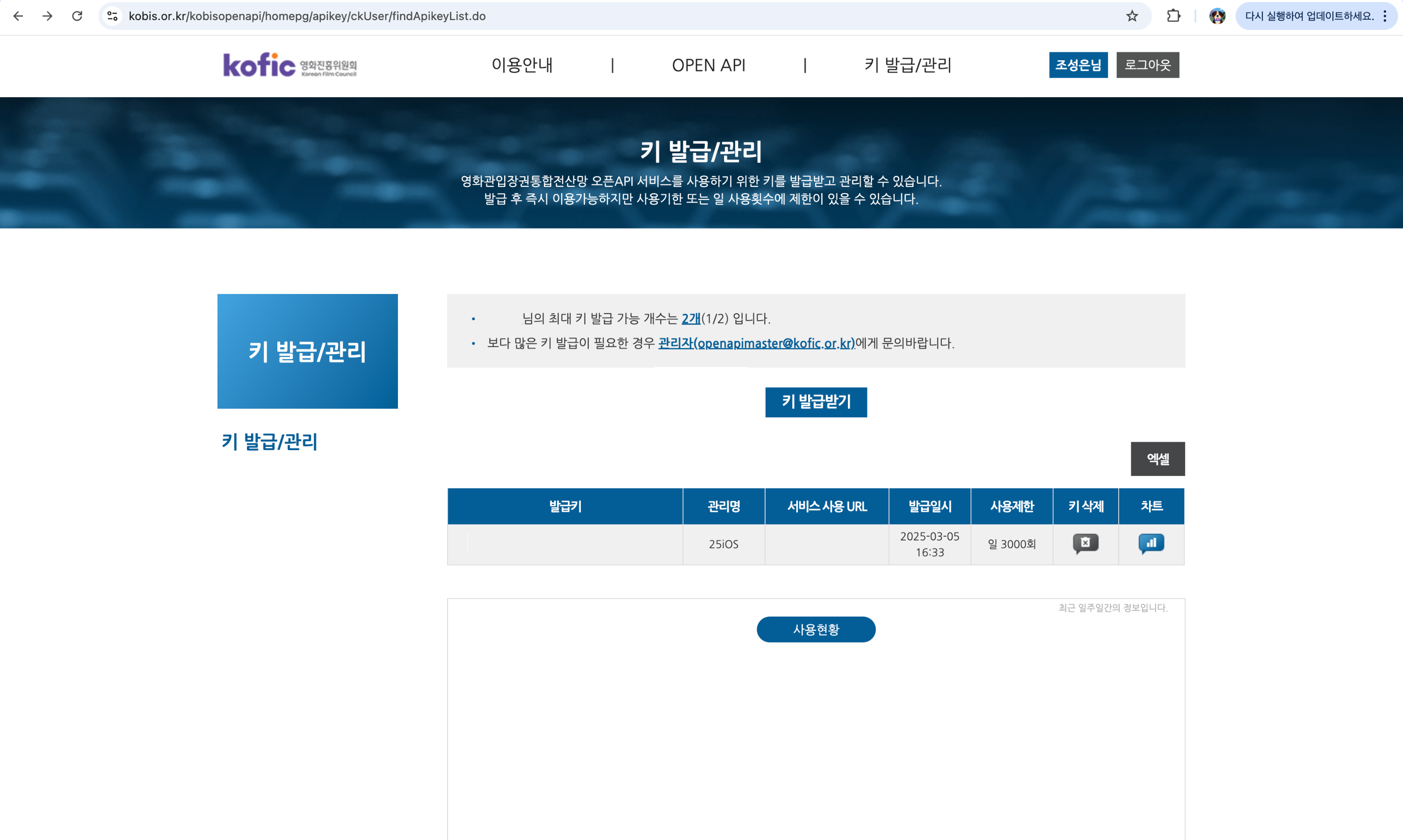The image size is (1403, 840).
Task: Click the 일 3000회 usage limit cell
Action: [x=1012, y=544]
